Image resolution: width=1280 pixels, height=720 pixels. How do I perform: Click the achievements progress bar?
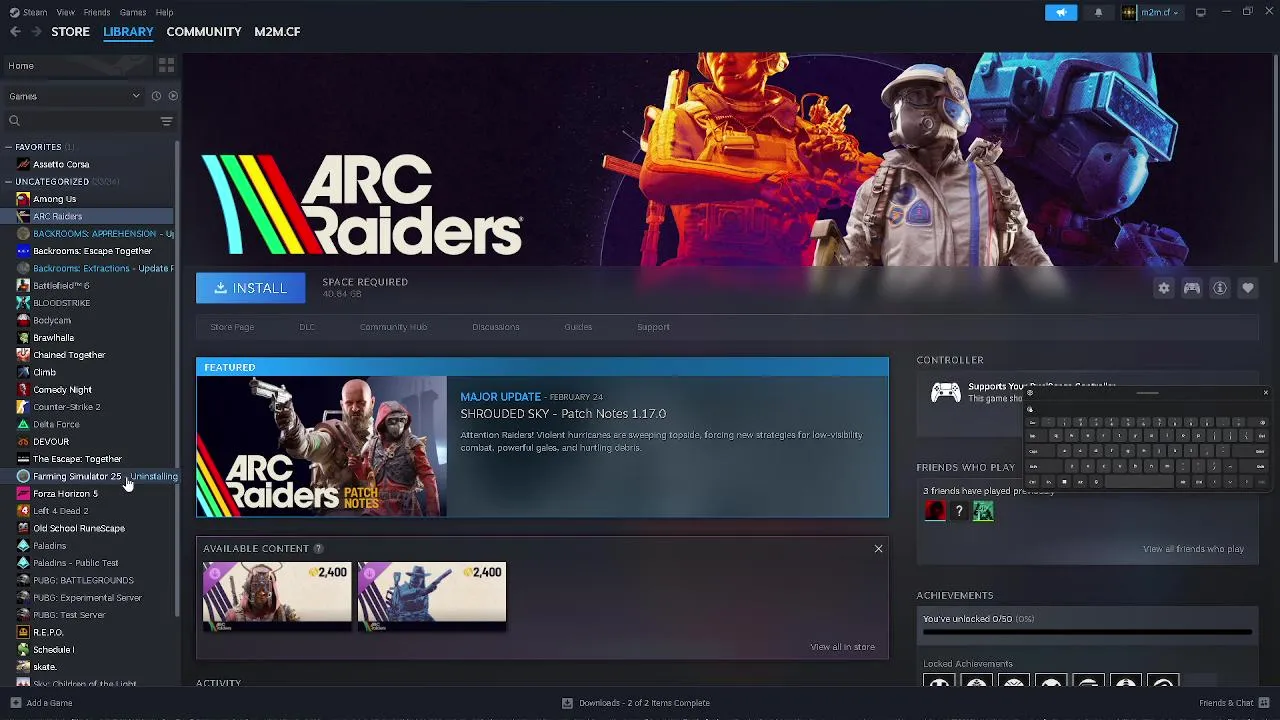click(1087, 633)
